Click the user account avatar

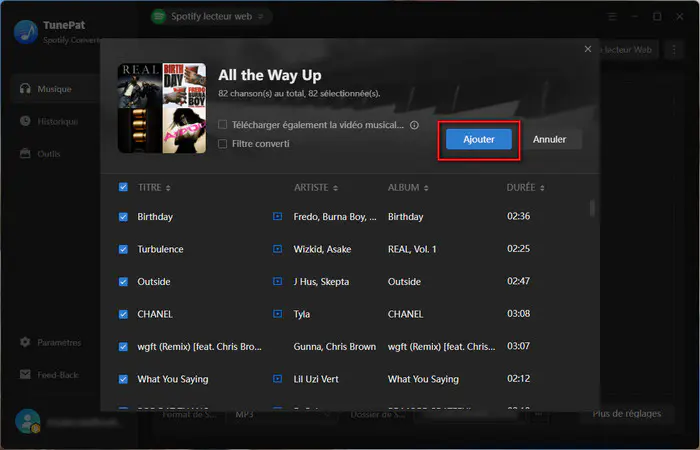(28, 421)
